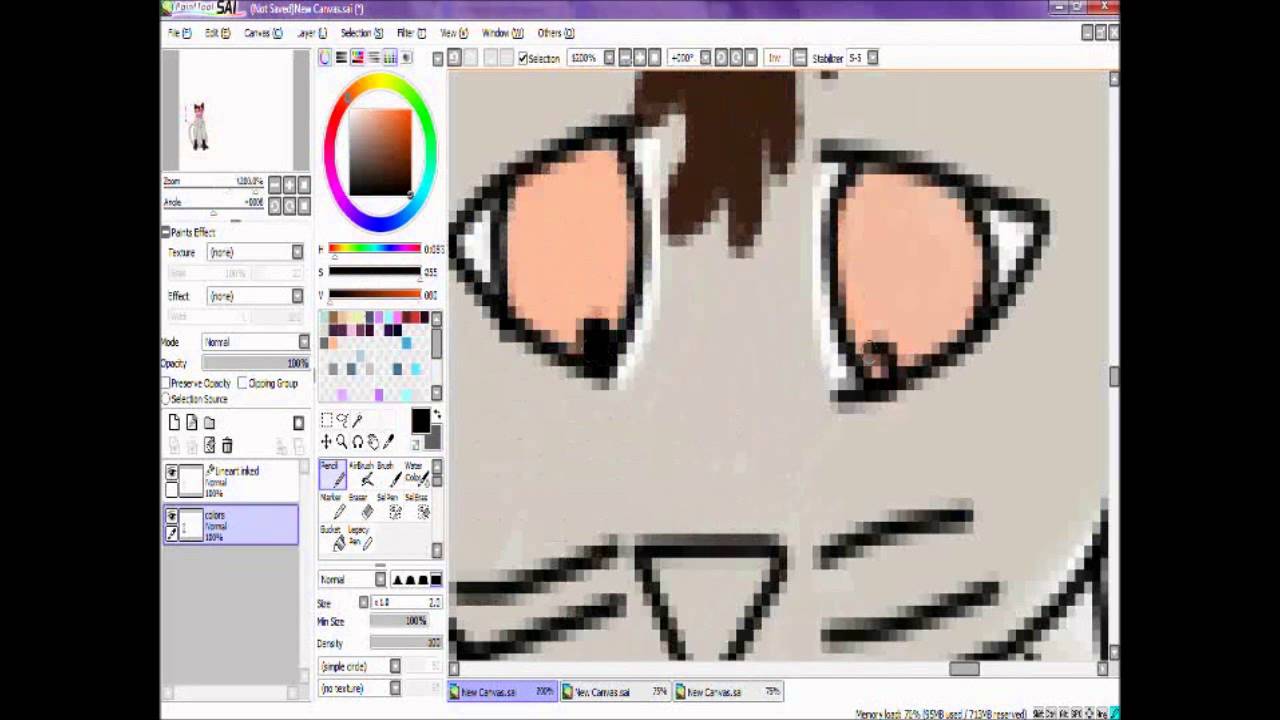
Task: Click the brush Size input field
Action: coord(406,602)
